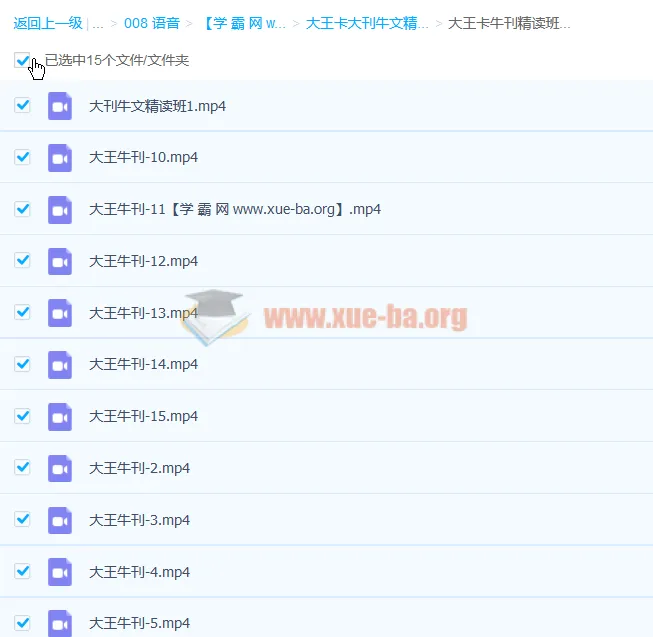Uncheck 大王牛刊-5.mp4 checkbox
Image resolution: width=653 pixels, height=637 pixels.
22,623
